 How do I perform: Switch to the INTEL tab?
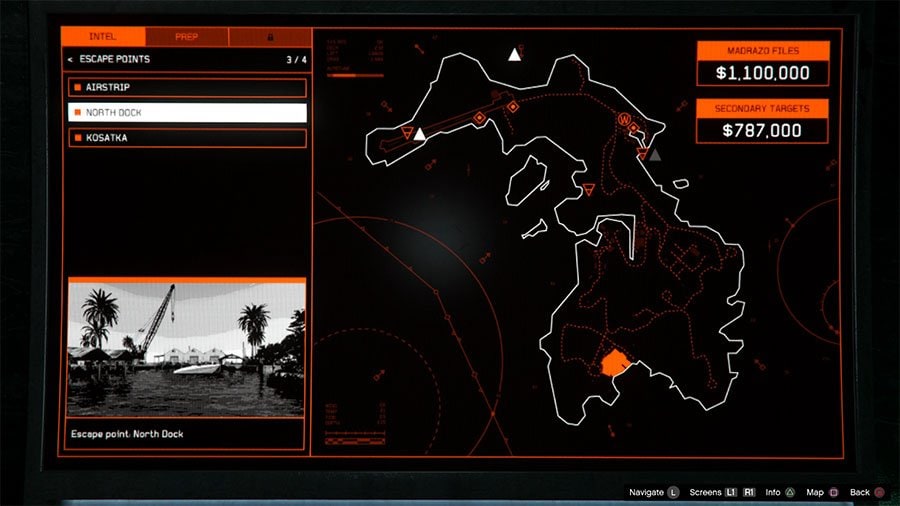click(103, 37)
